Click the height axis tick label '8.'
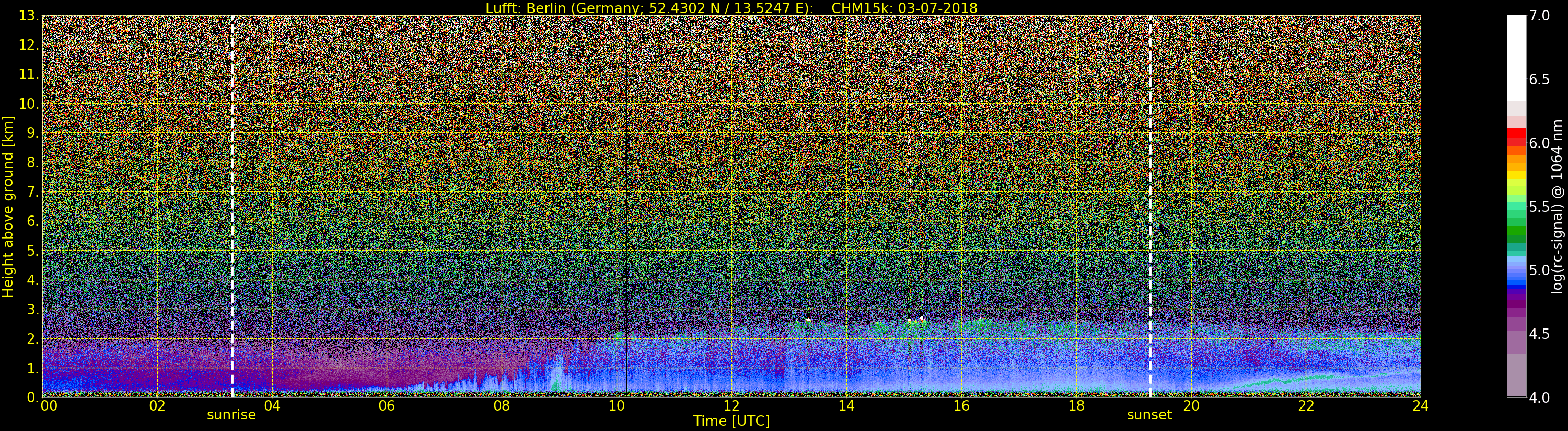The image size is (1568, 431). click(x=33, y=163)
